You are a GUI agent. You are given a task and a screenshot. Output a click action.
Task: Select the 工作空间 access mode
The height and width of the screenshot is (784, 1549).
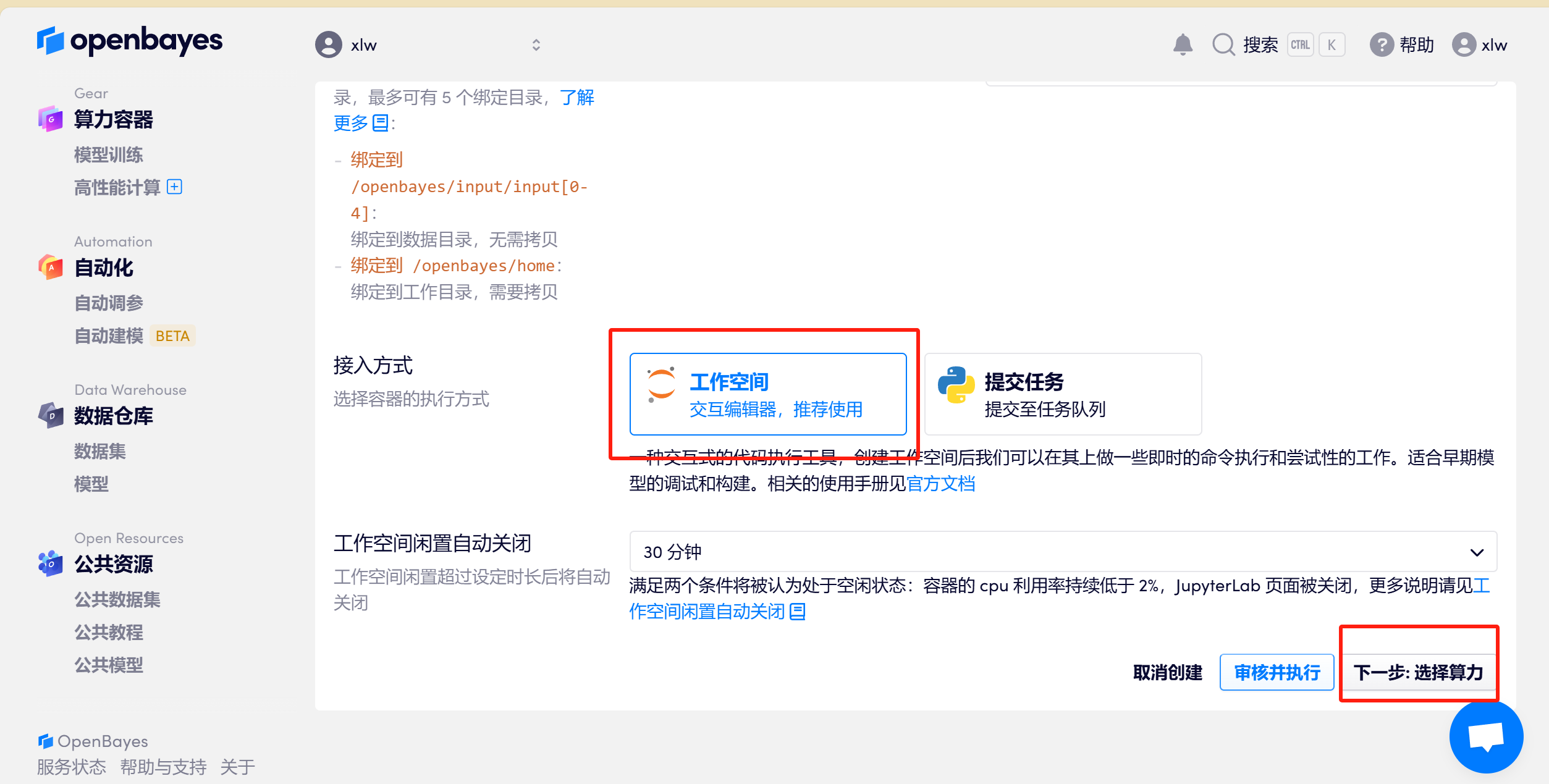coord(767,394)
